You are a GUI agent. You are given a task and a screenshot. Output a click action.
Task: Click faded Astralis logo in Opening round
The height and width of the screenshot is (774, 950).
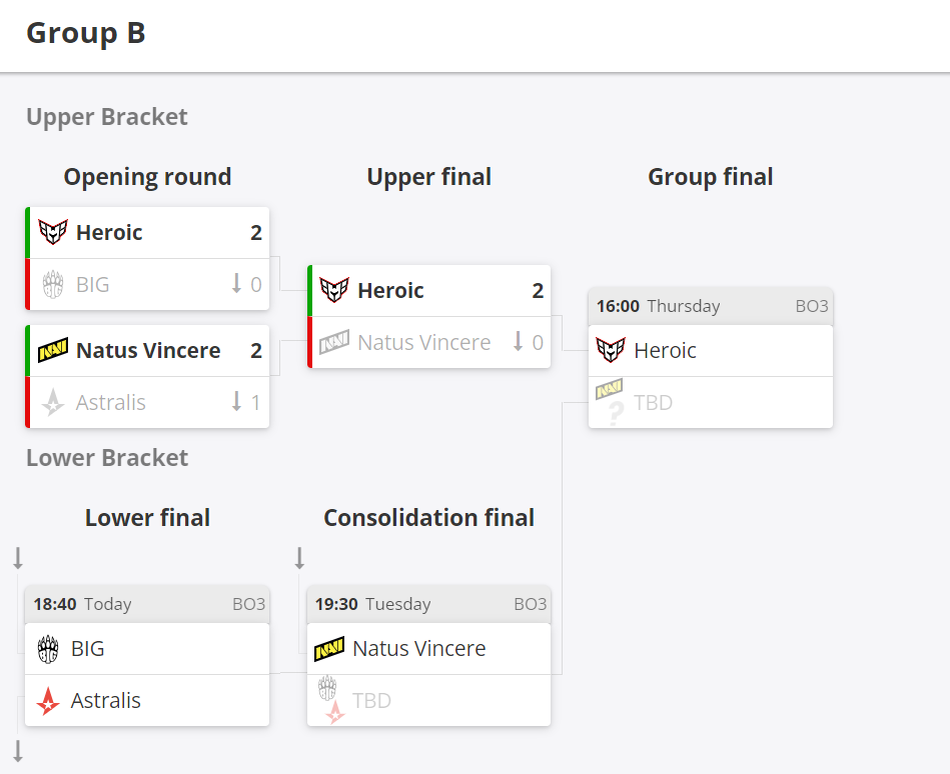(x=53, y=402)
